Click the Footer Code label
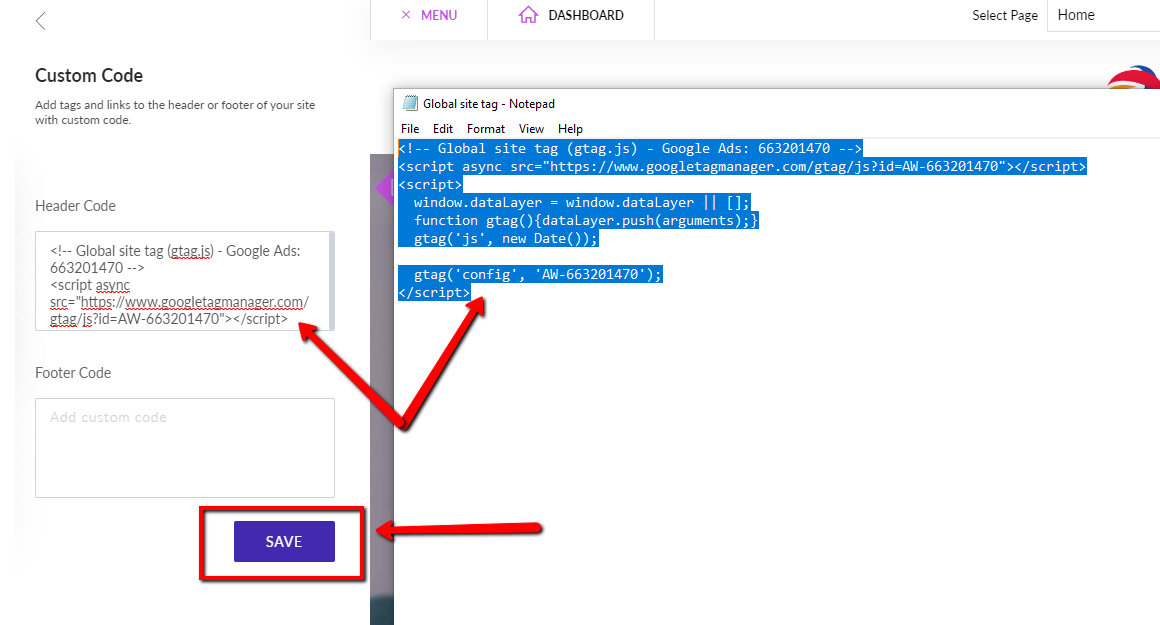The width and height of the screenshot is (1160, 625). click(x=73, y=373)
